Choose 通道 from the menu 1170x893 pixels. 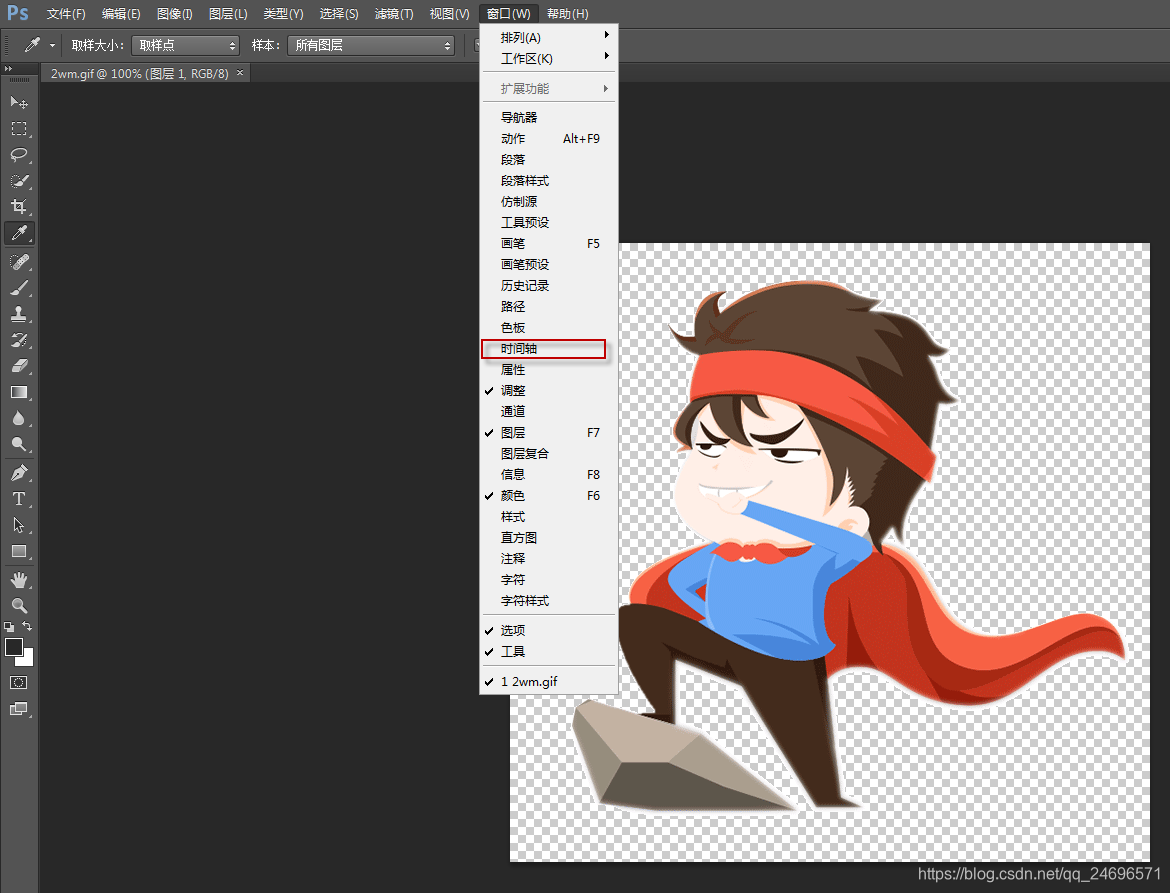coord(549,411)
